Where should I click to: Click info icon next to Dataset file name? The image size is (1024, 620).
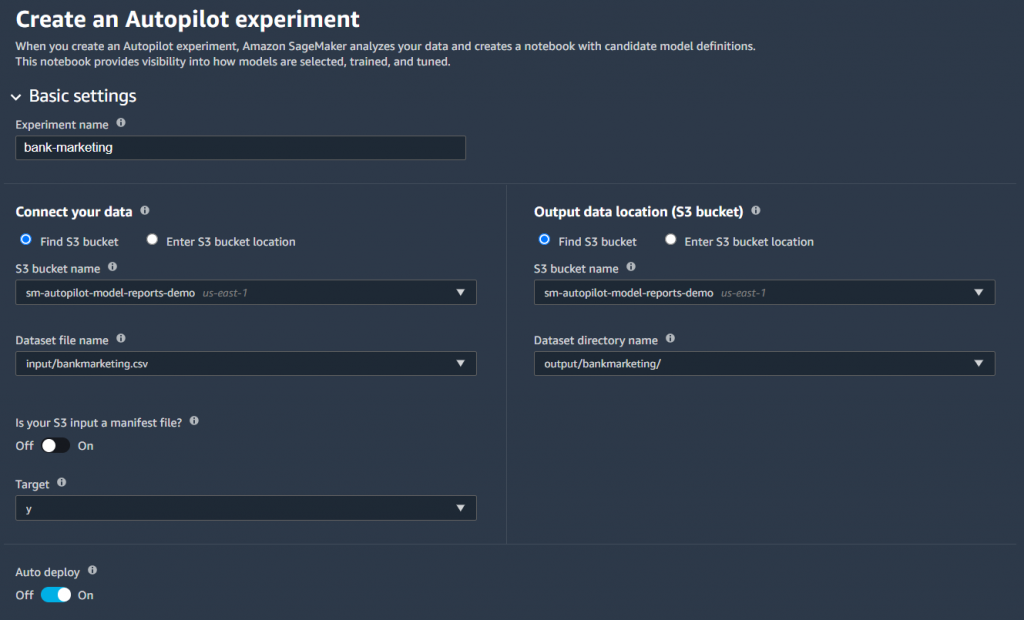click(x=121, y=340)
